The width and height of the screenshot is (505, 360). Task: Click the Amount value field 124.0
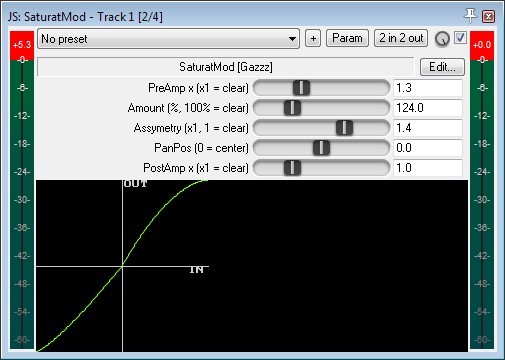428,108
